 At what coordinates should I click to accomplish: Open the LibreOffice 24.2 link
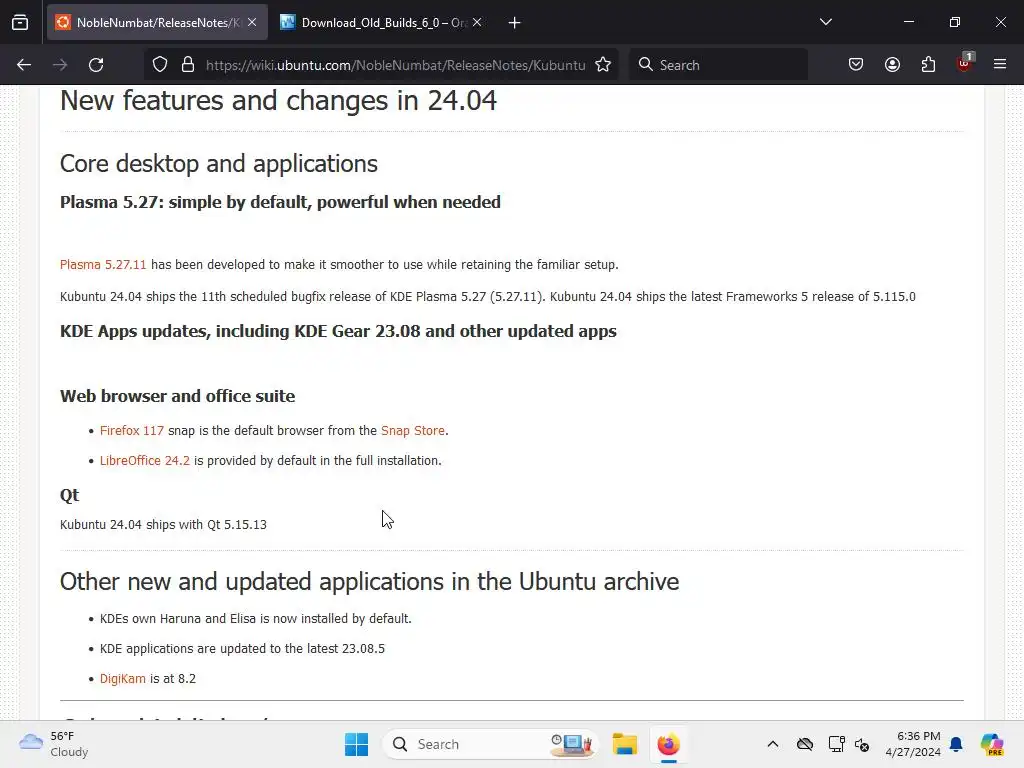[145, 460]
